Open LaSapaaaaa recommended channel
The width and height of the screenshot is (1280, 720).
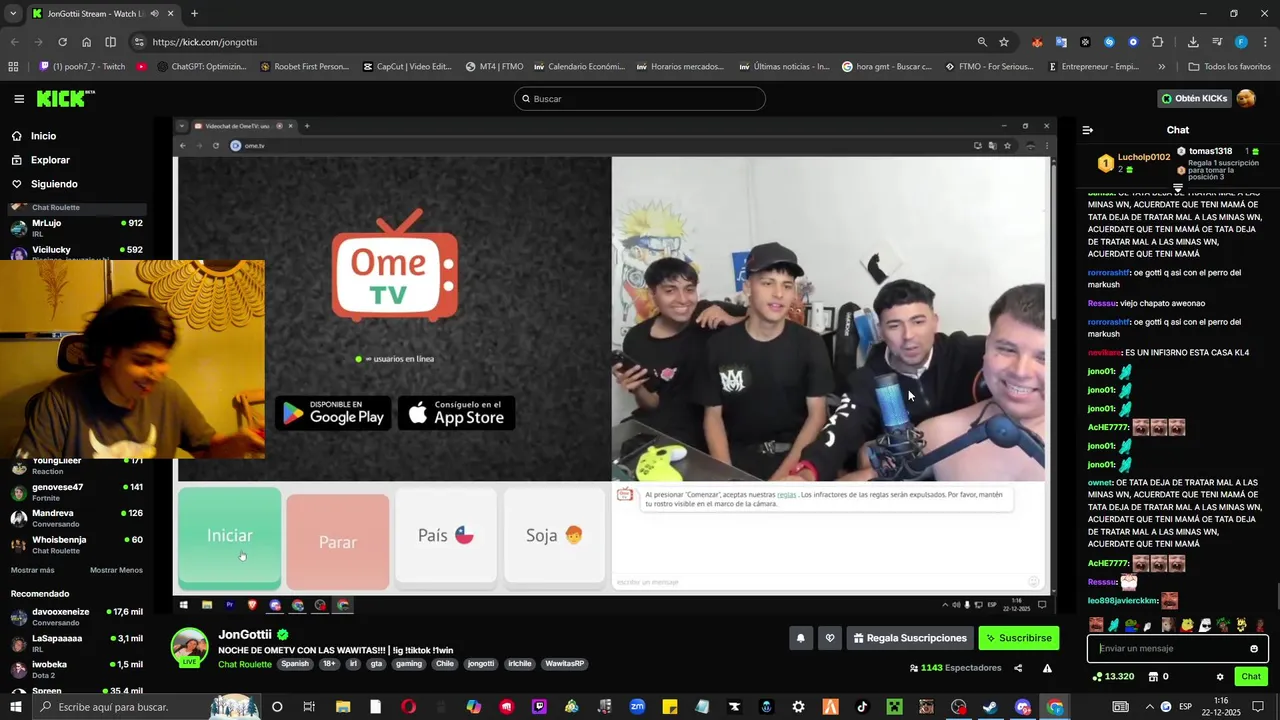pos(76,642)
